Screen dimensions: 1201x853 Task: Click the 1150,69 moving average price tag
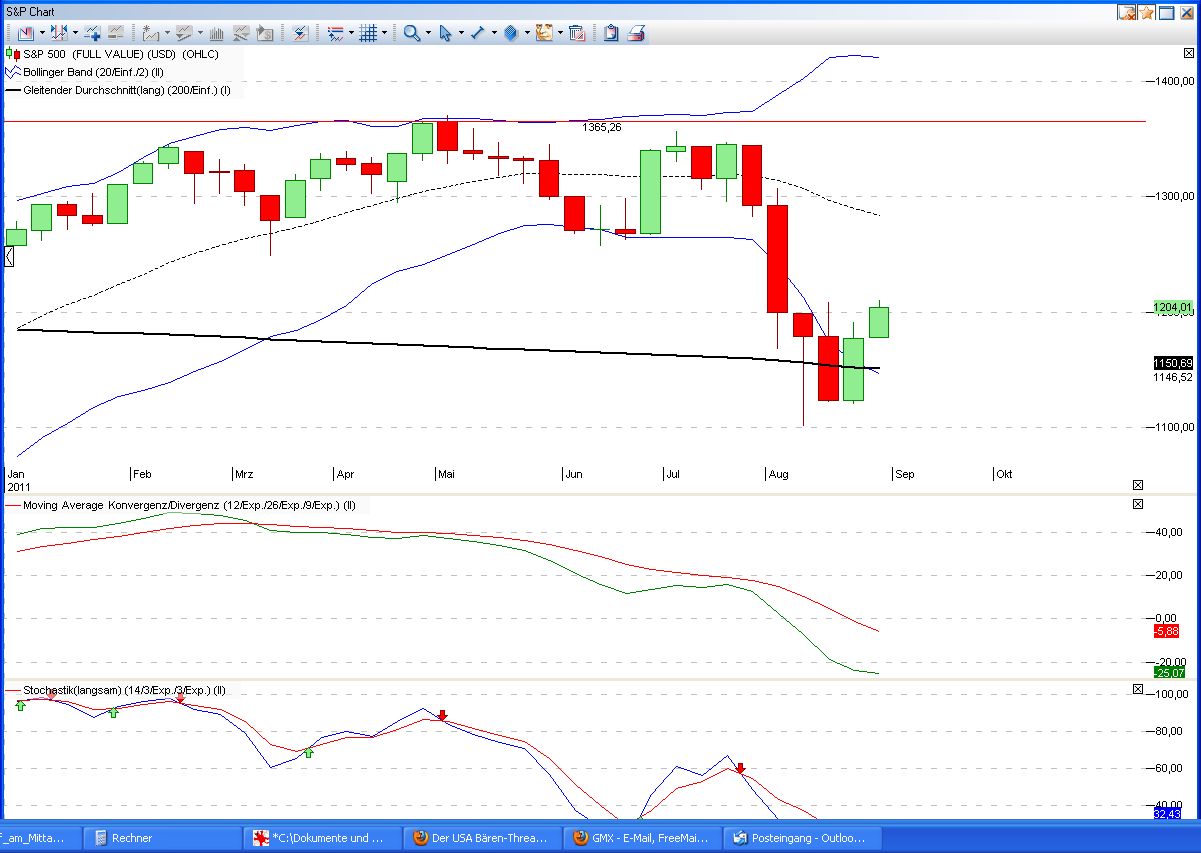pyautogui.click(x=1173, y=363)
